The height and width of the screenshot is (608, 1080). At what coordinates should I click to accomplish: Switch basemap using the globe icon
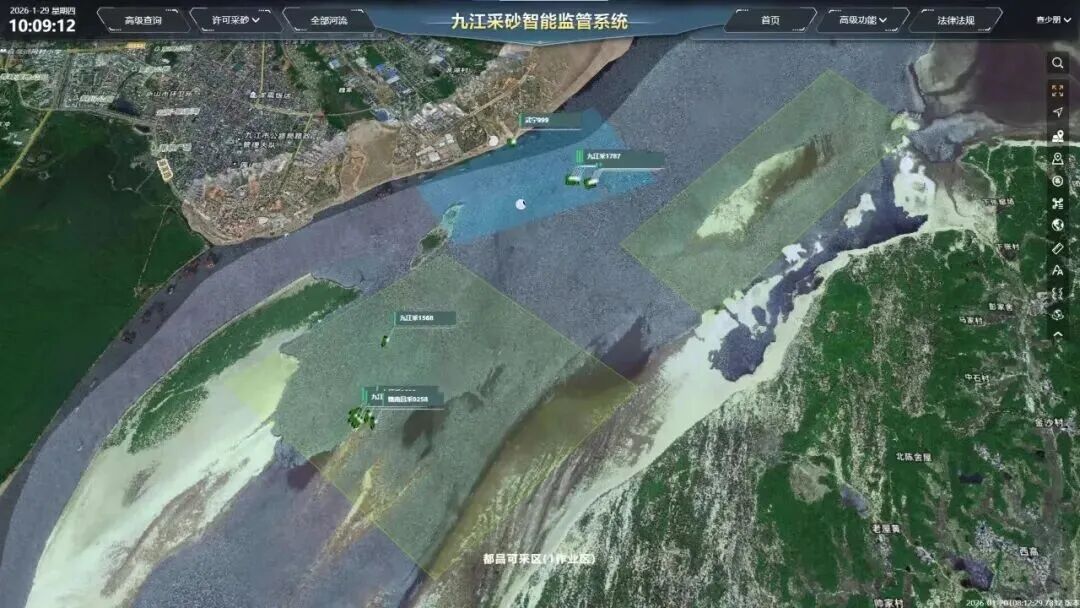tap(1058, 225)
